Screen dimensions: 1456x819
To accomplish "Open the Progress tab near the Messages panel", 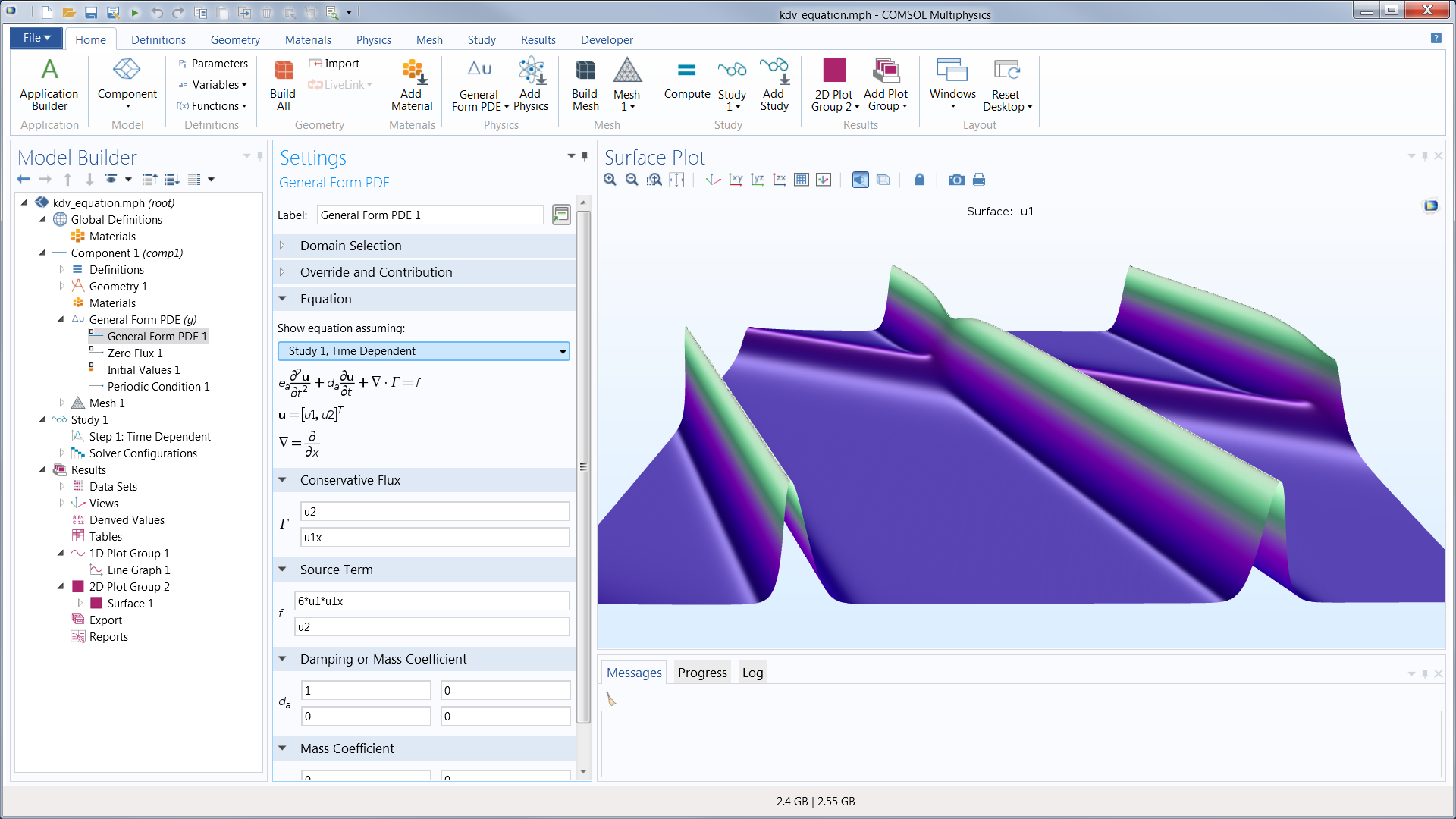I will pos(701,672).
